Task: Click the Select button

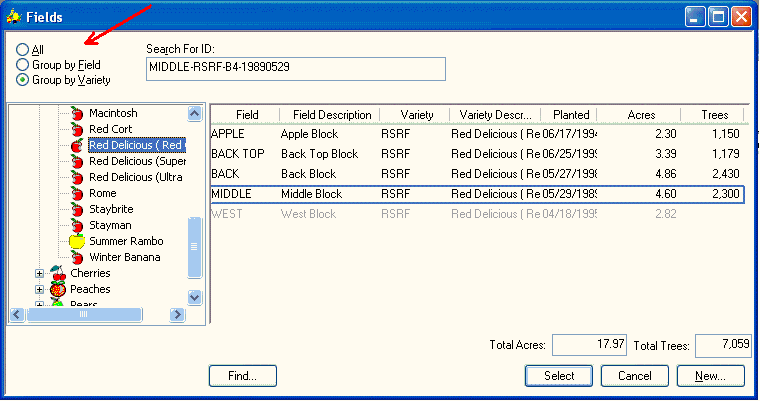Action: point(559,376)
